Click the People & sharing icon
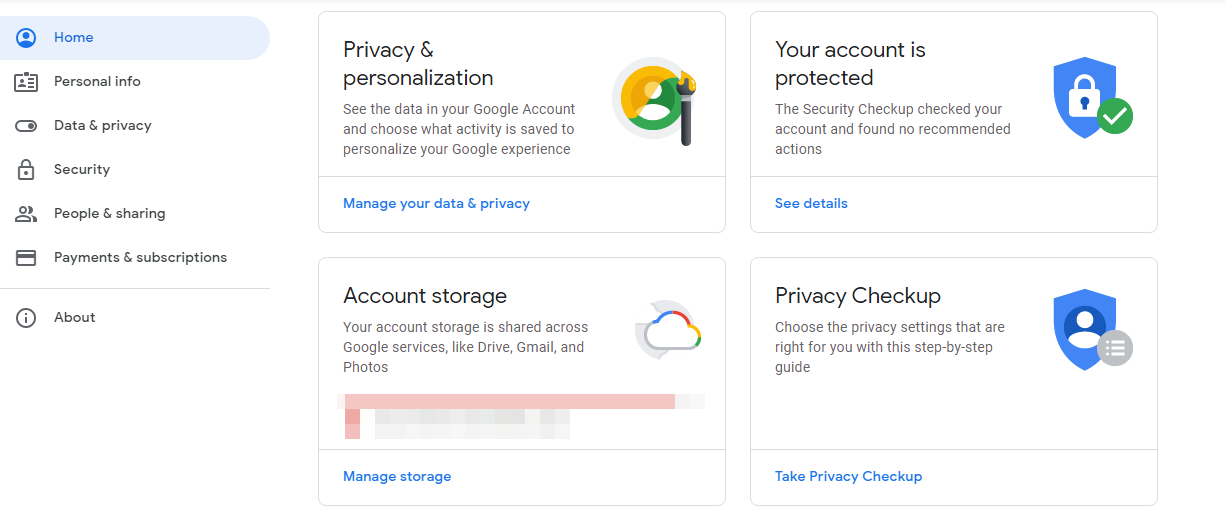1225x525 pixels. click(26, 214)
